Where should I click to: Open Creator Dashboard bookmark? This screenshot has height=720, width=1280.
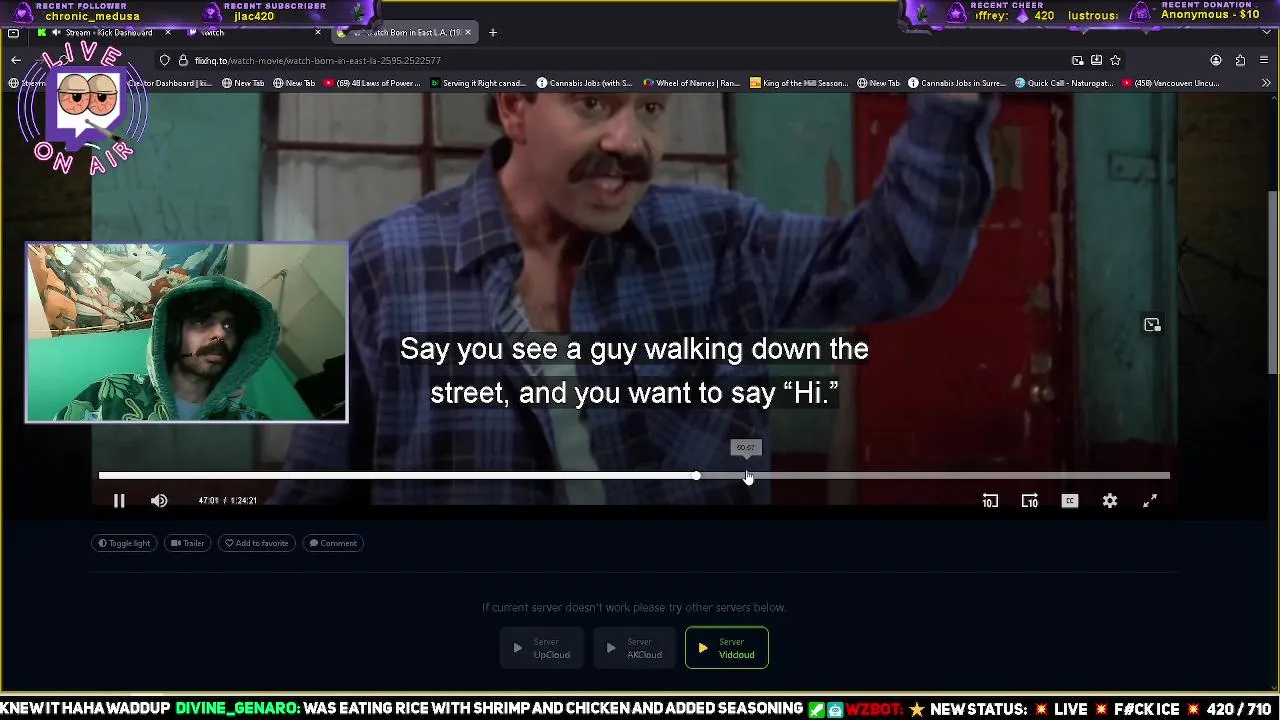tap(168, 84)
